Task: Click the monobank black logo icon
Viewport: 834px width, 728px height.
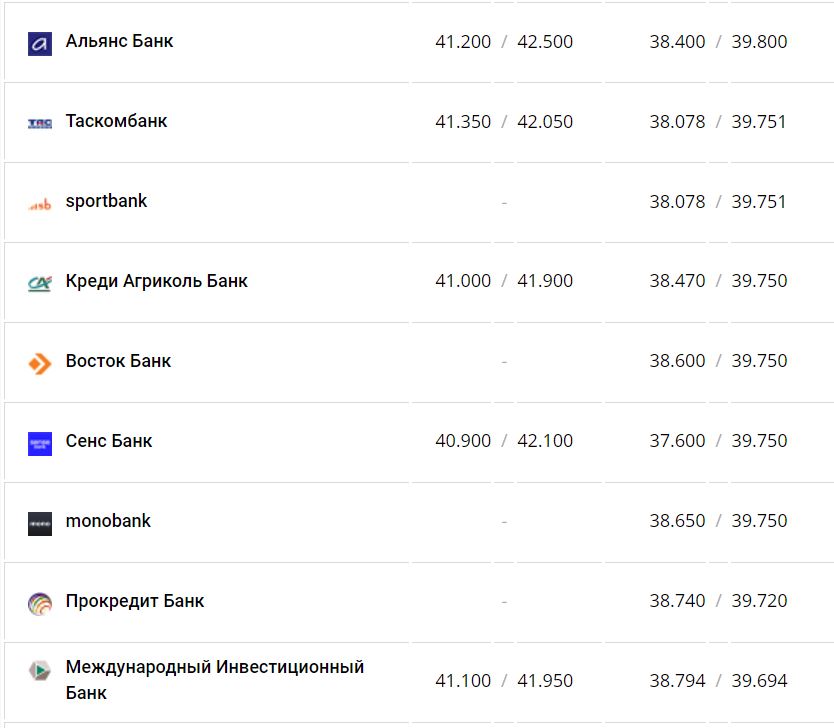Action: pos(40,523)
